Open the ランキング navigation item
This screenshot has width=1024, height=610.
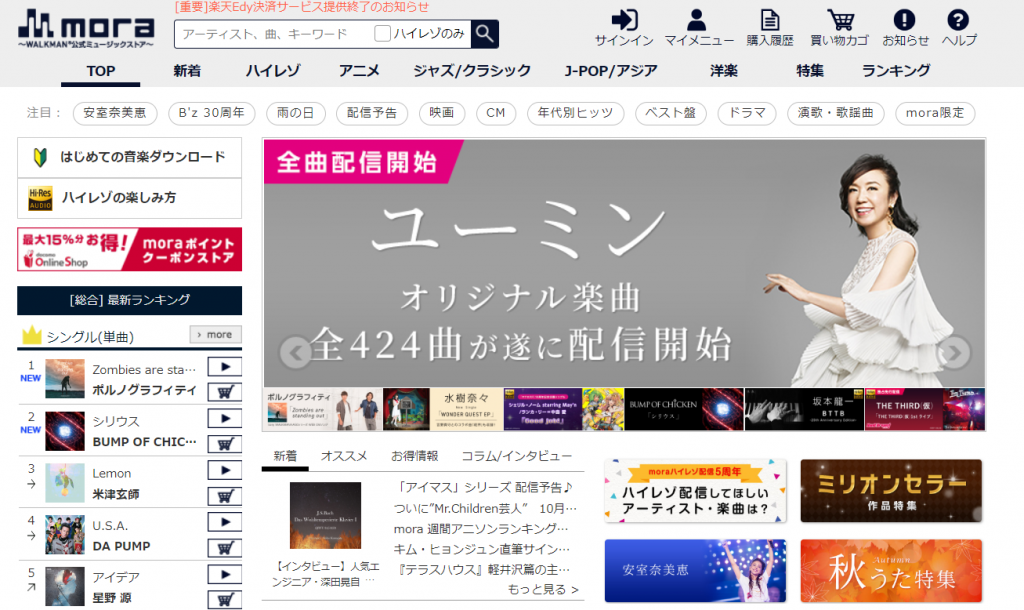tap(896, 71)
